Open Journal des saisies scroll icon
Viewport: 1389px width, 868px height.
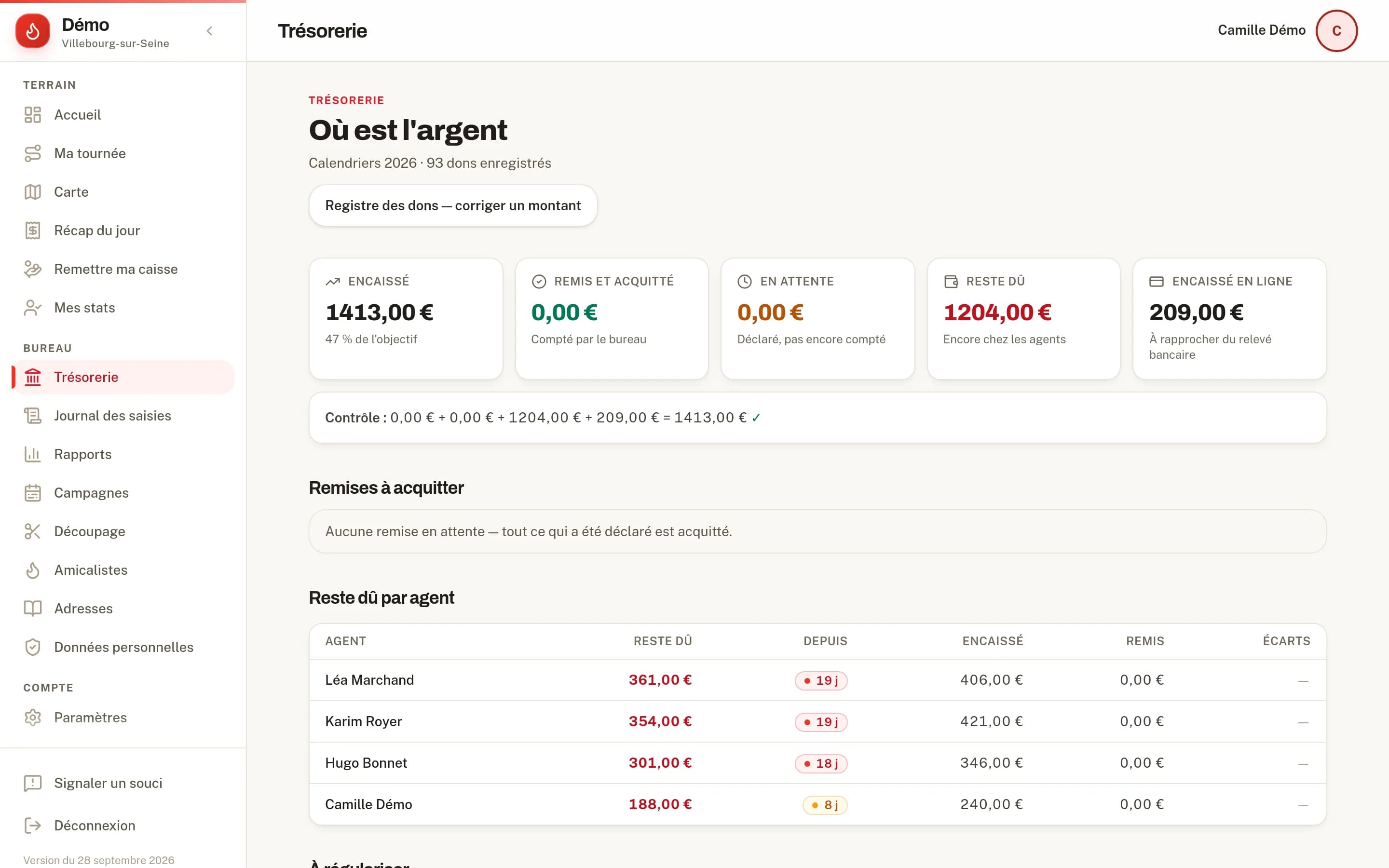pyautogui.click(x=33, y=416)
